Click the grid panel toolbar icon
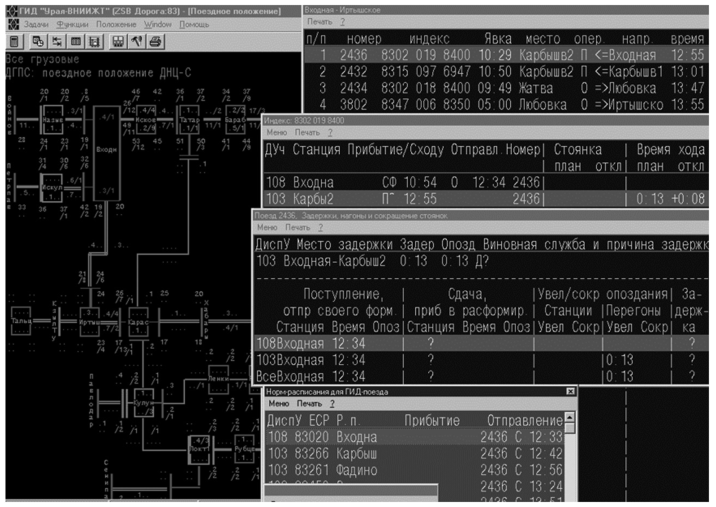This screenshot has height=507, width=716. pos(95,41)
